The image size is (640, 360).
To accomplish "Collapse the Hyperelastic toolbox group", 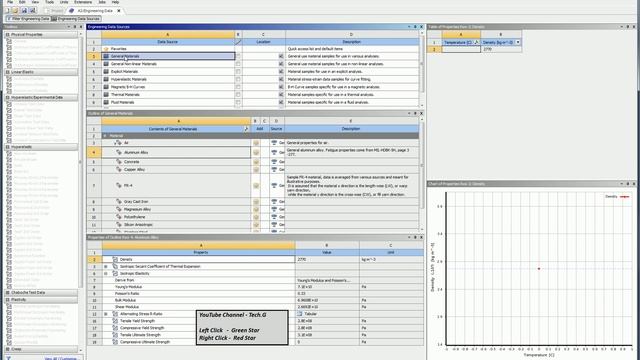I will (x=7, y=147).
